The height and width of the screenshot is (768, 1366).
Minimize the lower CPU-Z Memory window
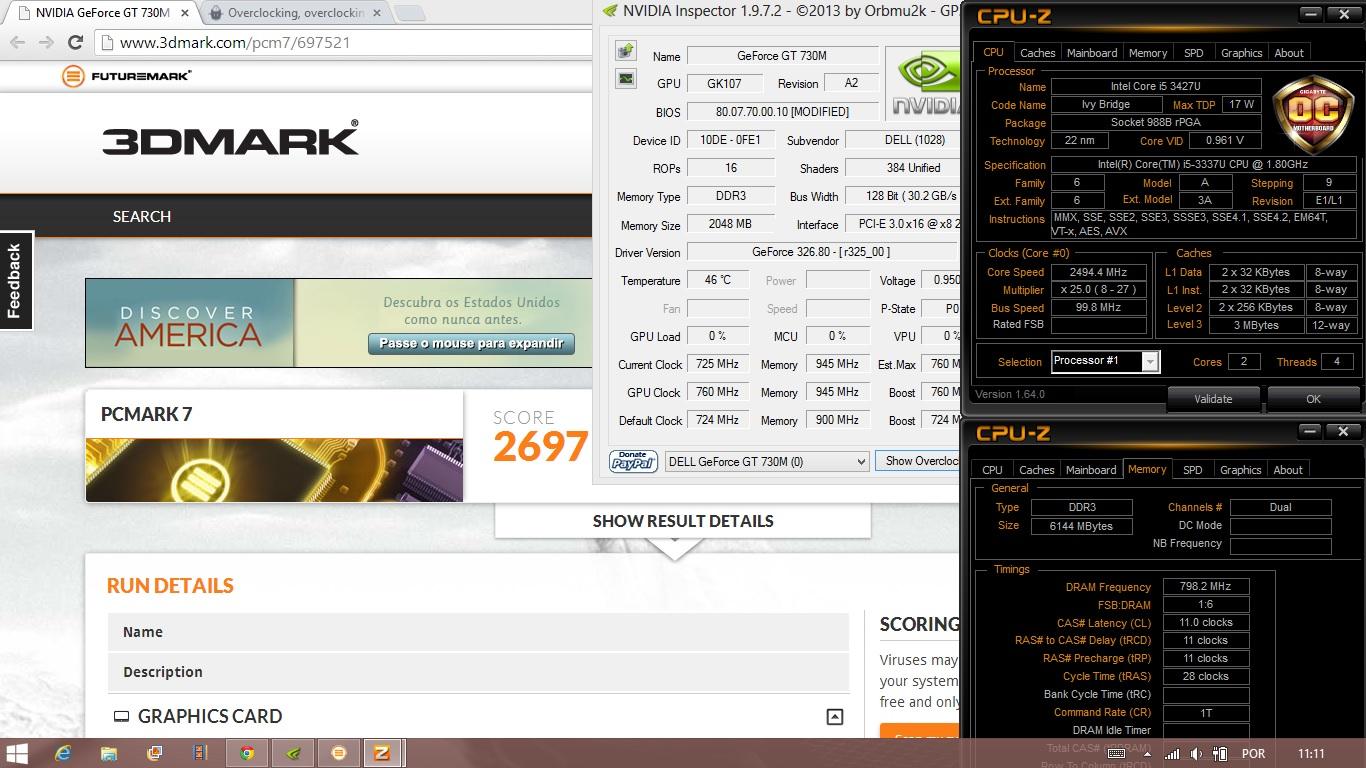tap(1310, 431)
